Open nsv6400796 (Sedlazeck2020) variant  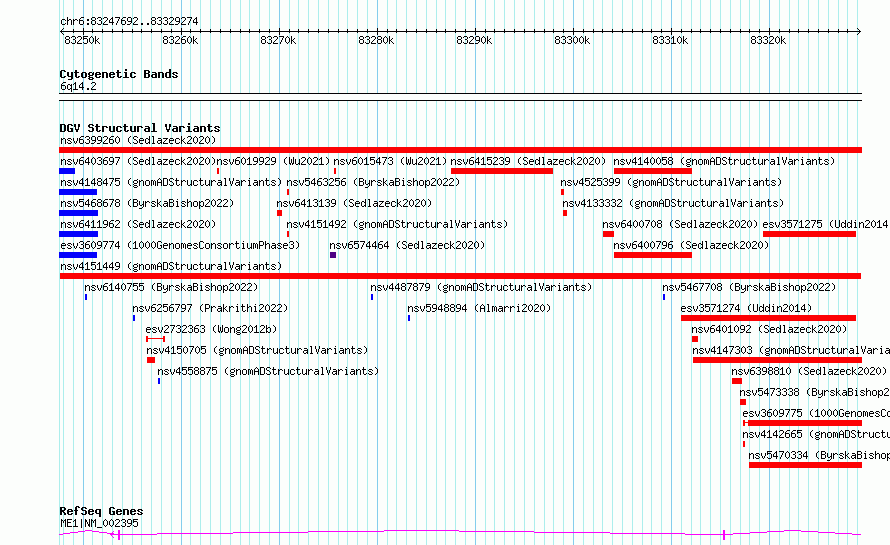(691, 245)
